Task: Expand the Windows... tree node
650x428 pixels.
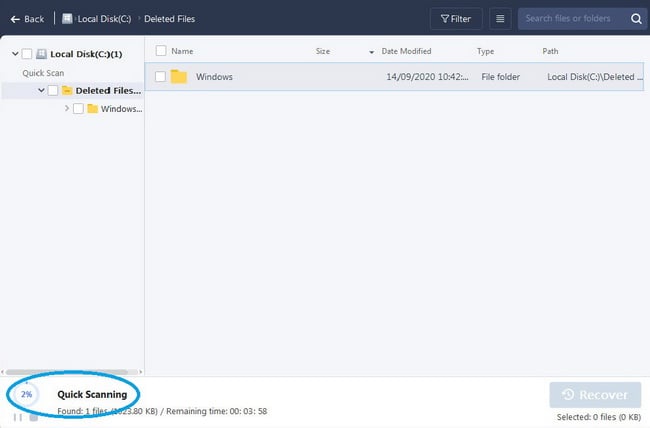Action: (67, 108)
